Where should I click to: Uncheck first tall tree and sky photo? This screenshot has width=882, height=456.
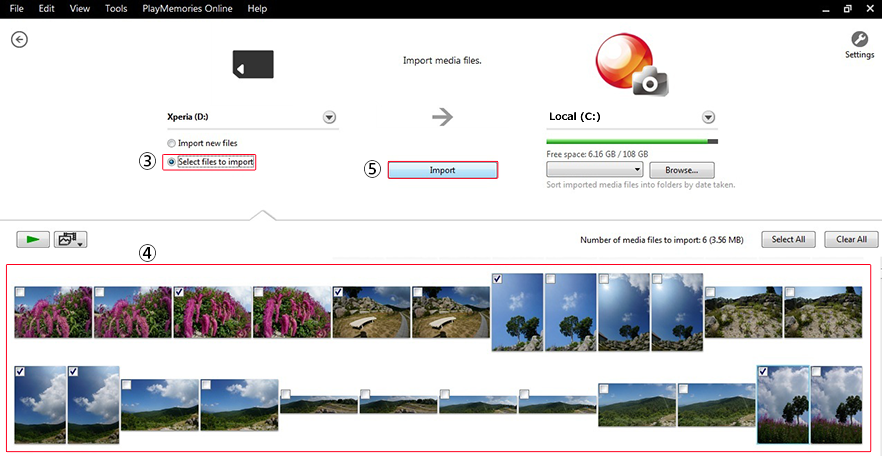coord(497,279)
